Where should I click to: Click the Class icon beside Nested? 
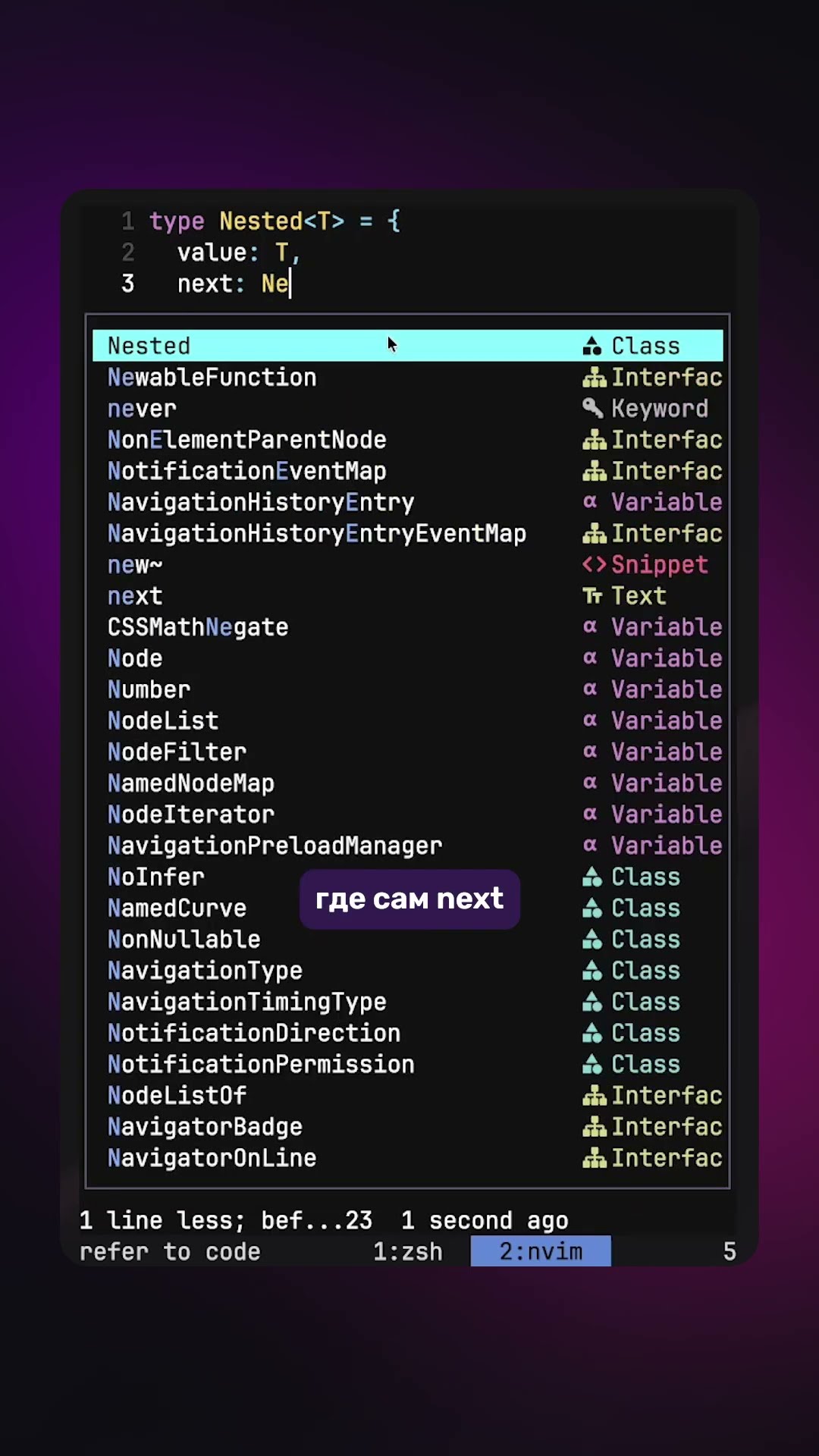click(x=592, y=346)
